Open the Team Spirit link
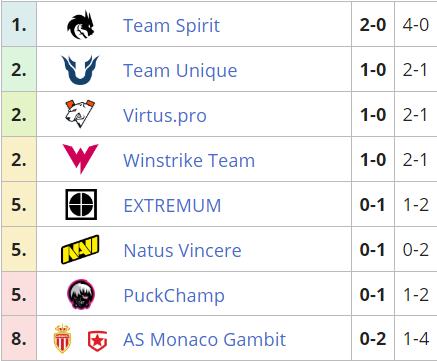 point(172,26)
